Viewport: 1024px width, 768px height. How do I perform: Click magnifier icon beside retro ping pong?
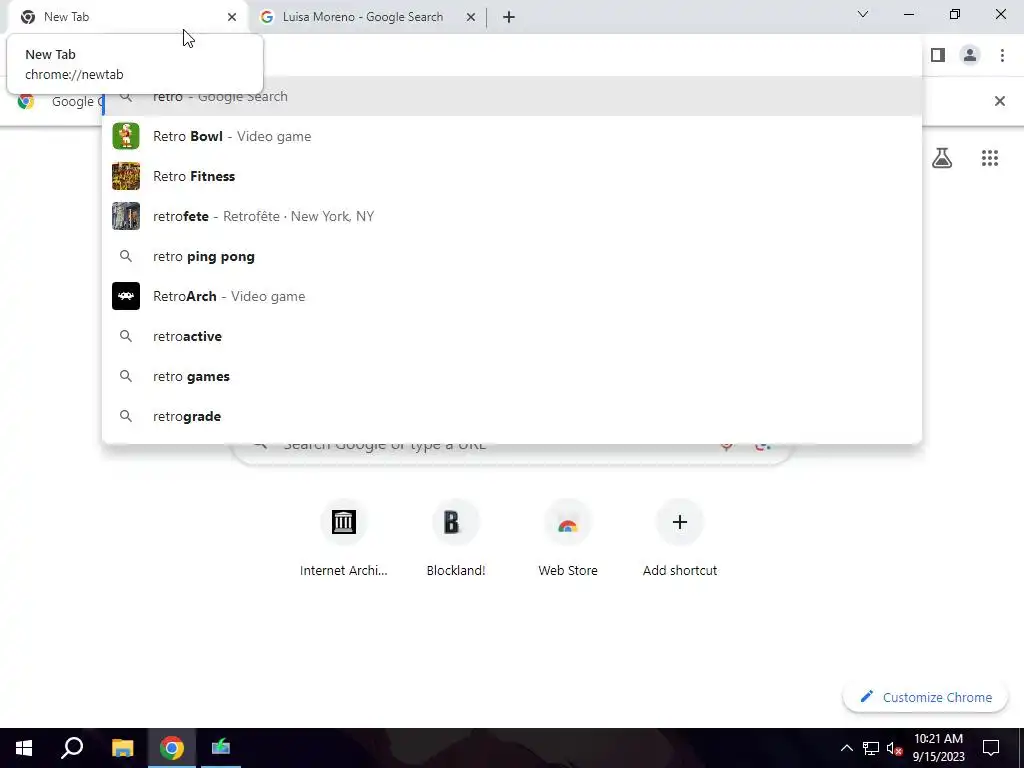pos(126,256)
